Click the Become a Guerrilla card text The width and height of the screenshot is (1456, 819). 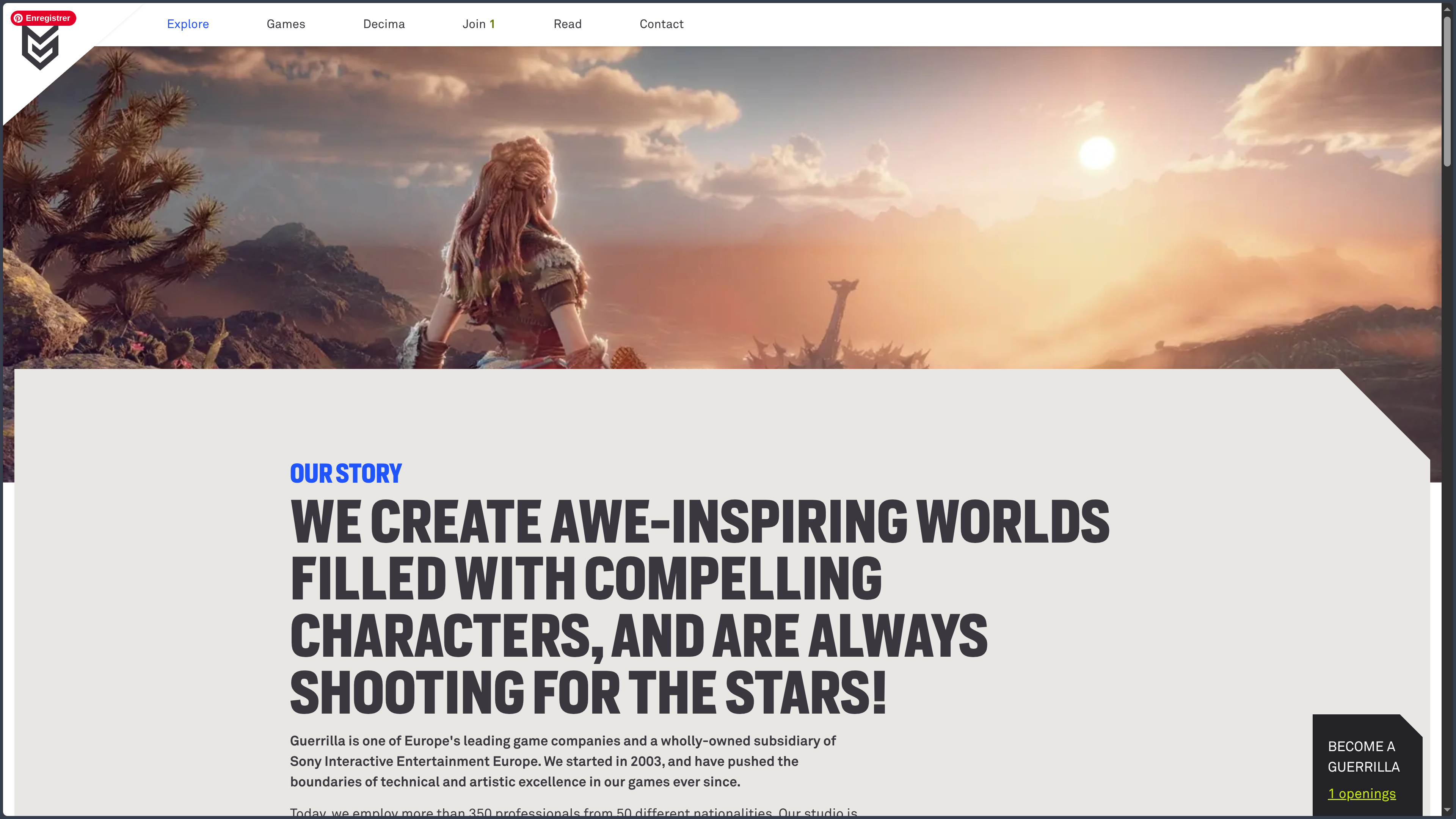(x=1363, y=756)
